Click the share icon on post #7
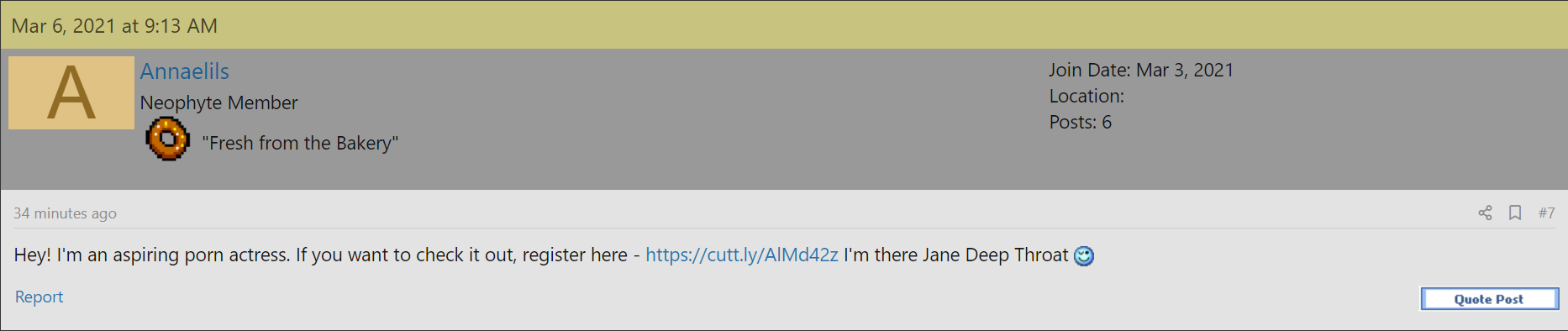The width and height of the screenshot is (1568, 331). tap(1485, 213)
